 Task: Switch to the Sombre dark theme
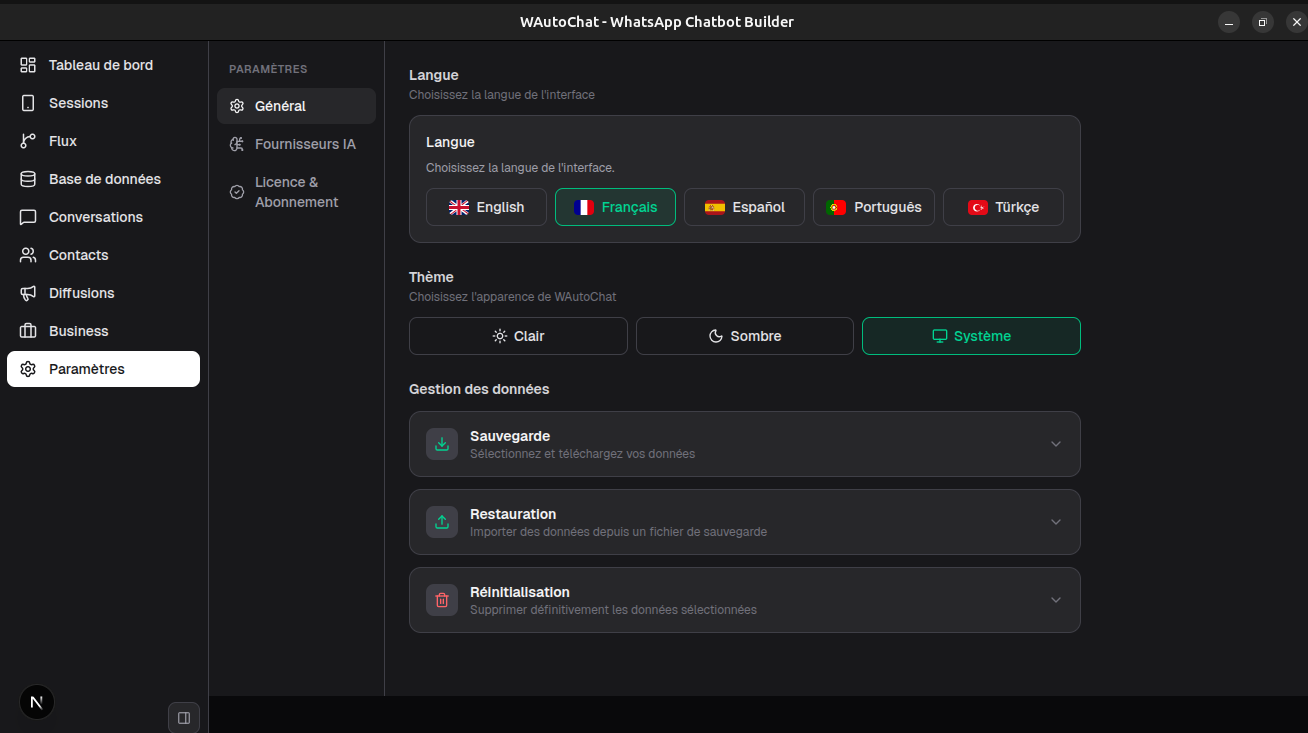pyautogui.click(x=745, y=336)
